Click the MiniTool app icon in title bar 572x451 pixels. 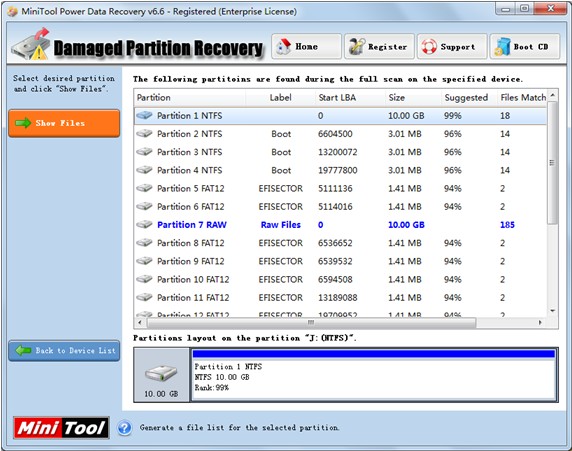[12, 11]
